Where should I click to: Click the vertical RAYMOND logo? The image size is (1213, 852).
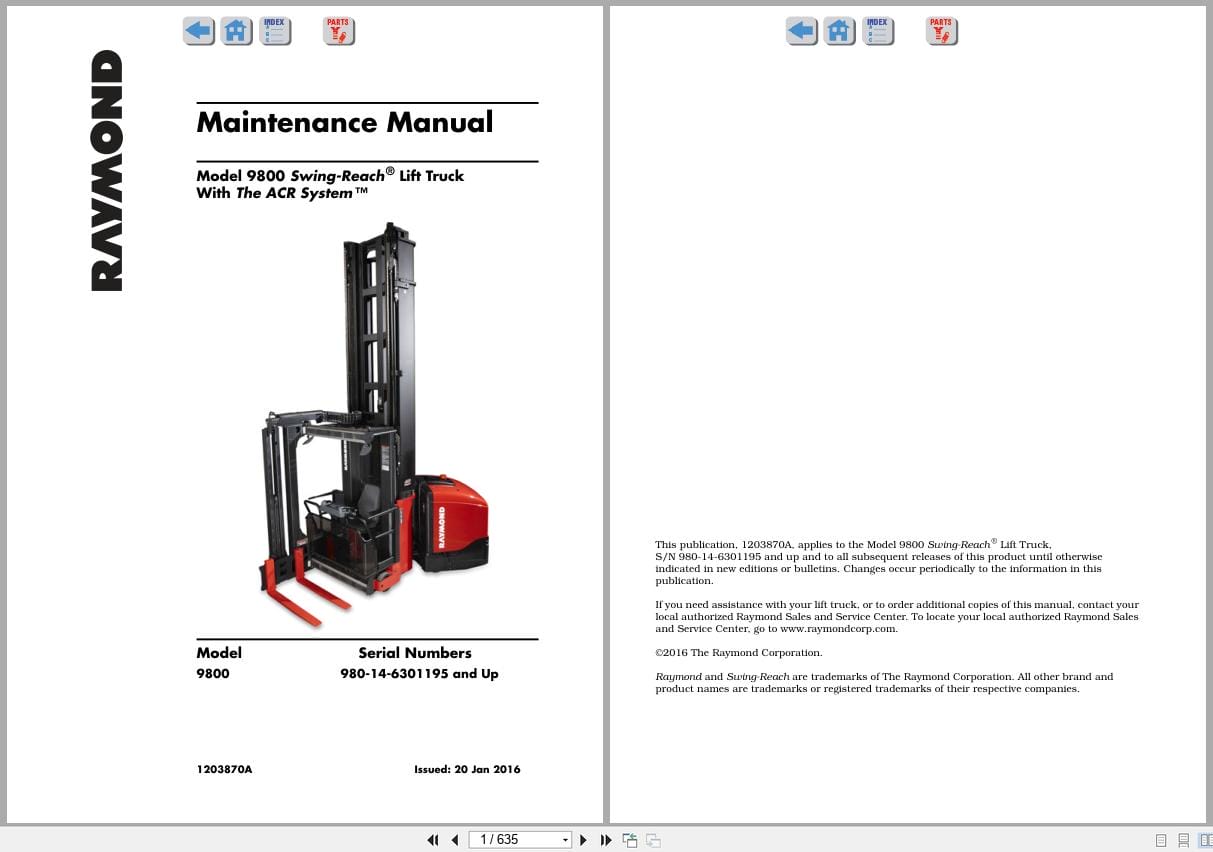[107, 170]
